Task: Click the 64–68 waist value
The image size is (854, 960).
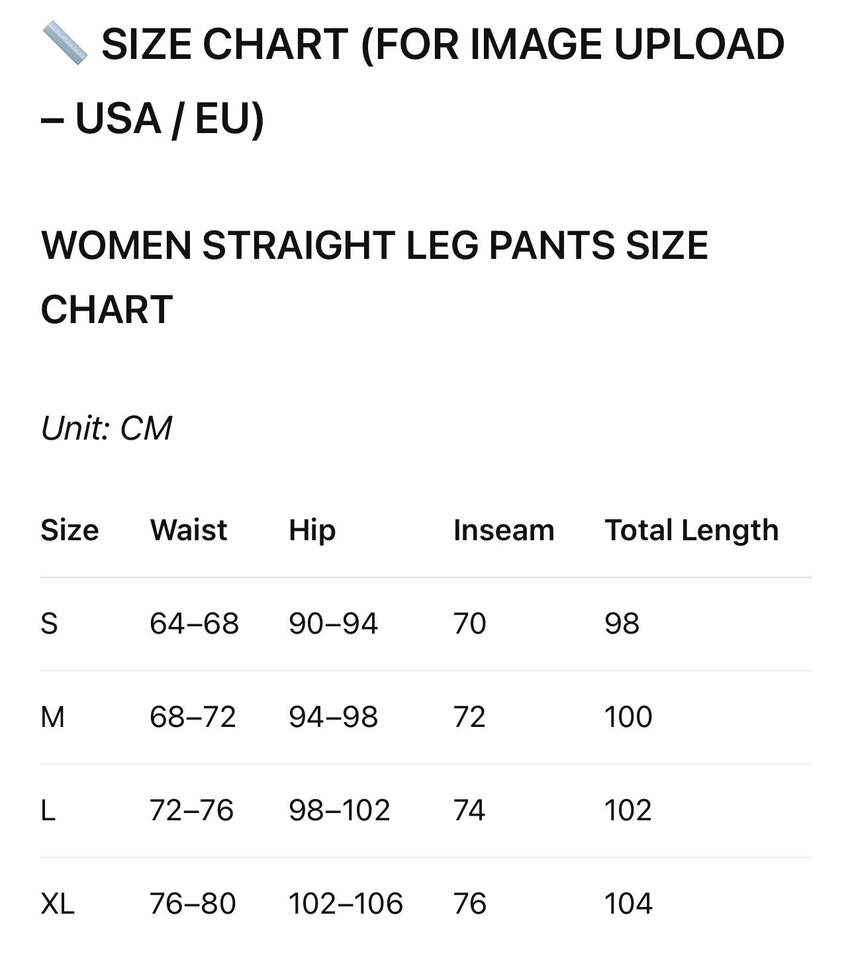Action: tap(194, 624)
